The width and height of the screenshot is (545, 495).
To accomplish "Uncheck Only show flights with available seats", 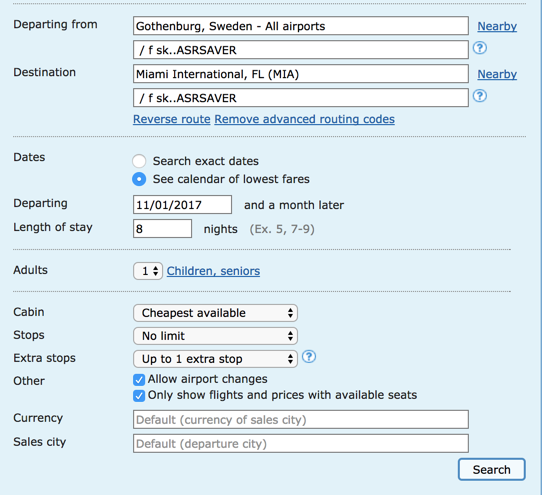I will pyautogui.click(x=139, y=396).
